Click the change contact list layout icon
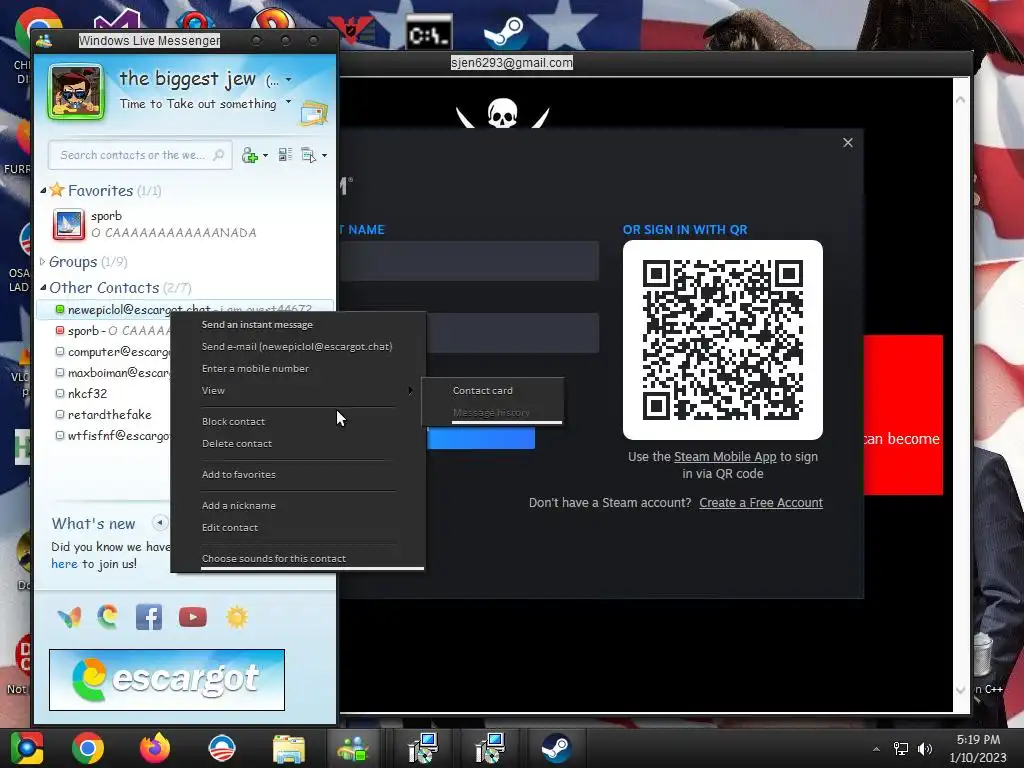The height and width of the screenshot is (768, 1024). [x=285, y=155]
